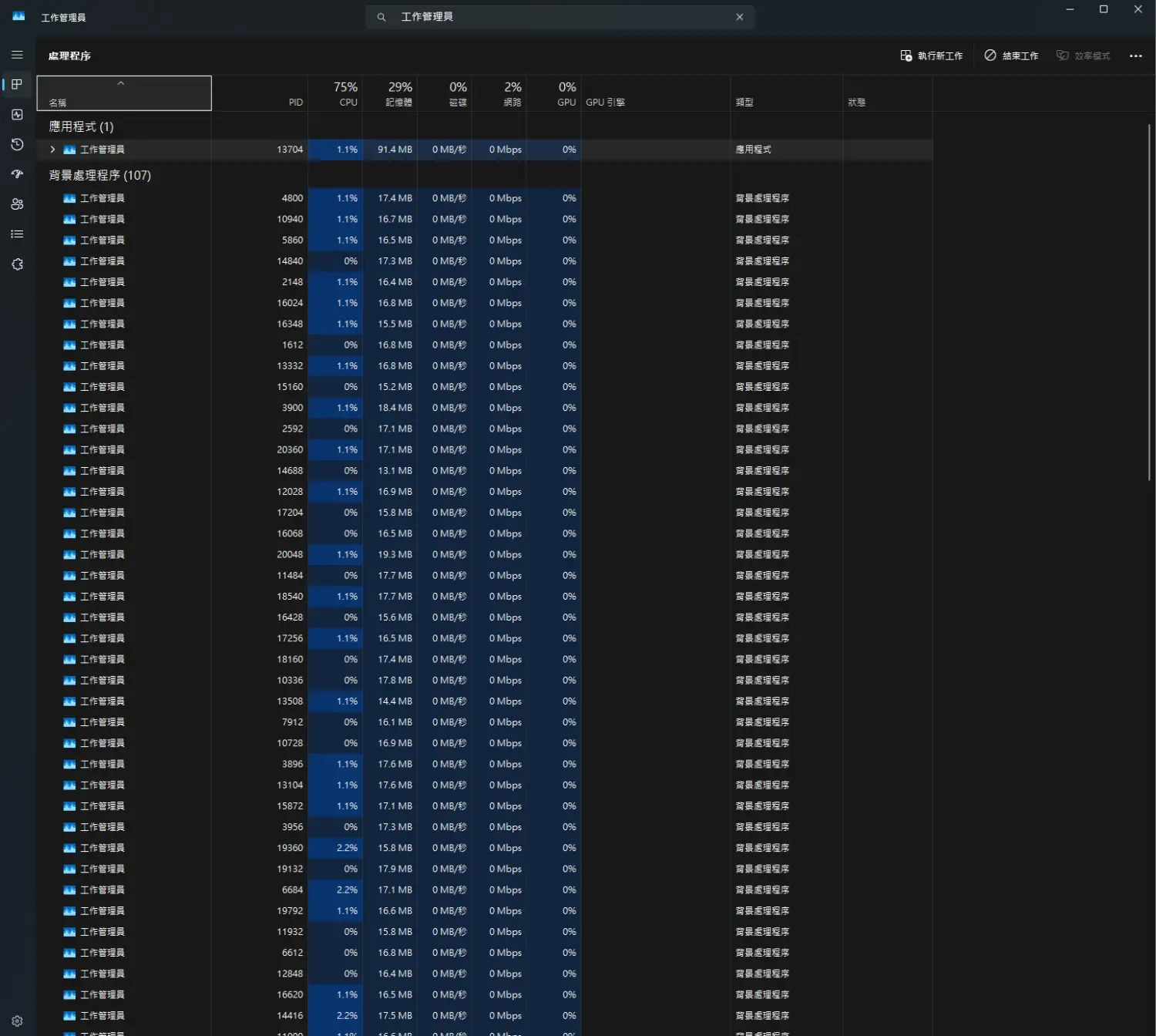Screen dimensions: 1156x1036
Task: Click the Task Manager title bar app icon
Action: point(18,16)
